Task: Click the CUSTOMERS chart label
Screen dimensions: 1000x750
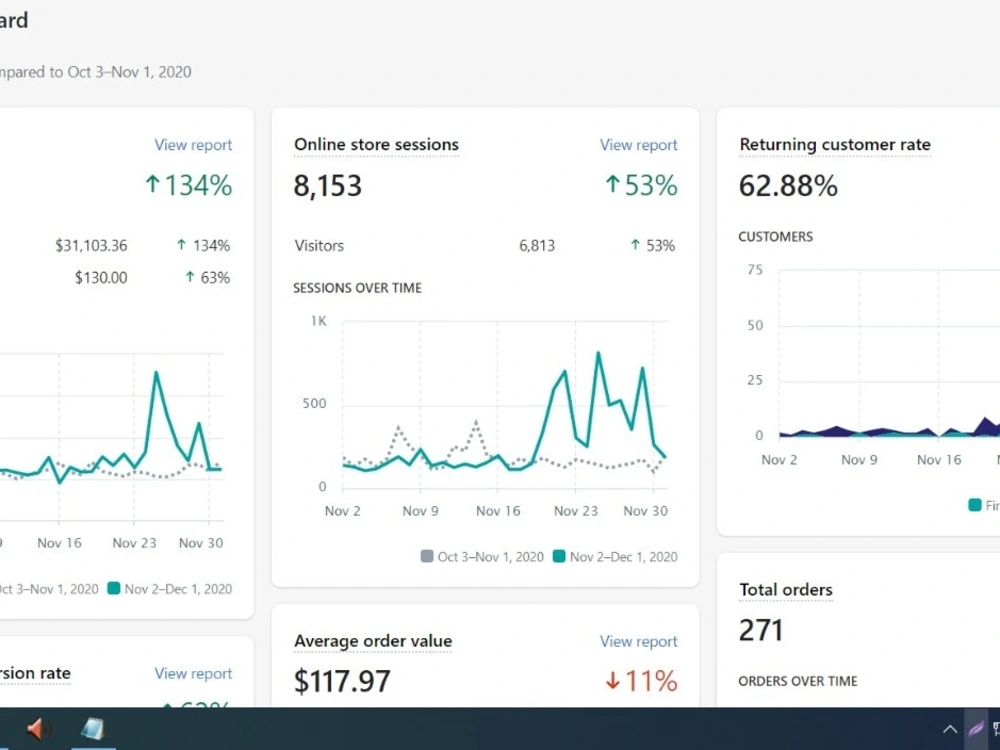Action: pos(776,237)
